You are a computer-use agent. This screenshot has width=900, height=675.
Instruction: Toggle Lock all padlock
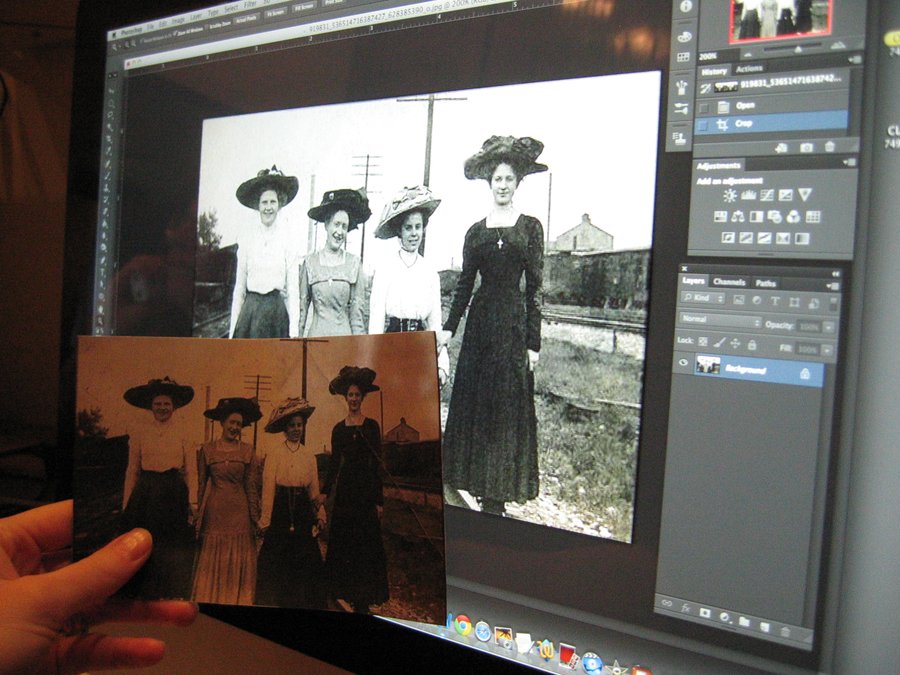[x=752, y=345]
